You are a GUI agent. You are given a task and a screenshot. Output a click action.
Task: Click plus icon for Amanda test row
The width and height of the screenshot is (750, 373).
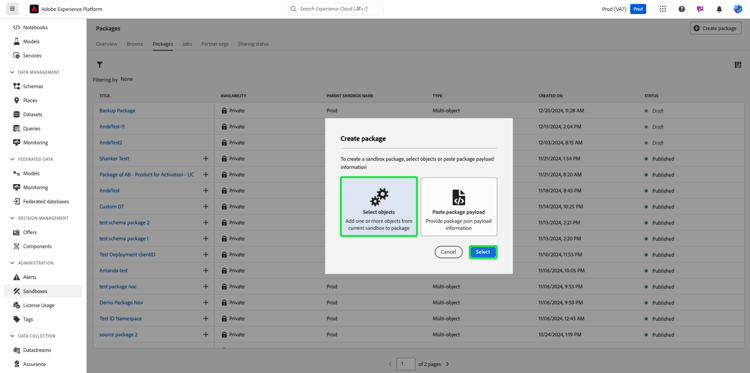coord(206,270)
